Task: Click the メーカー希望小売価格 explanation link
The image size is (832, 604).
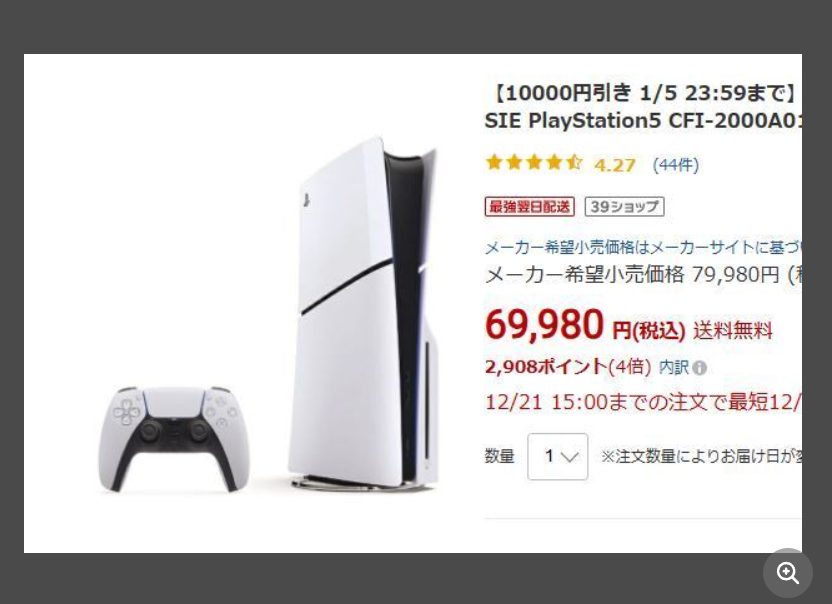Action: click(x=643, y=247)
